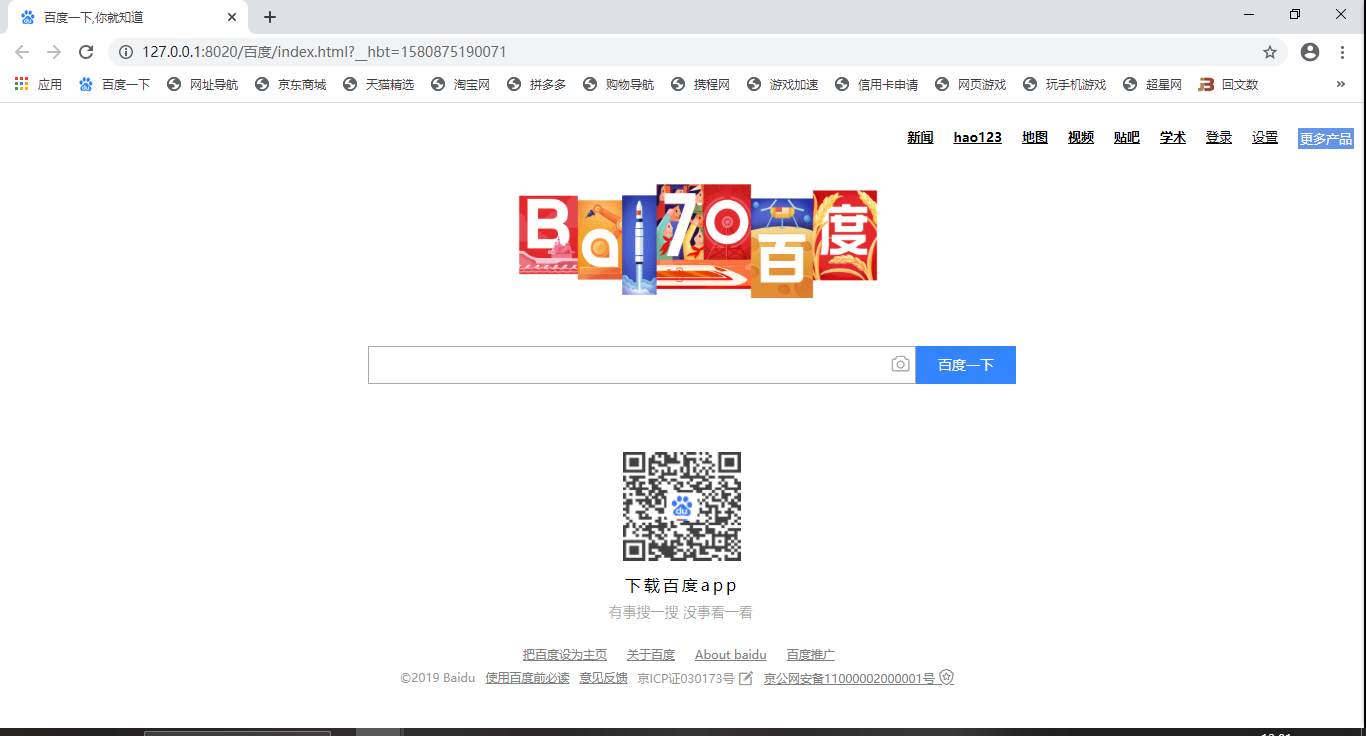Go forward to the next page
Viewport: 1366px width, 736px height.
click(x=54, y=52)
